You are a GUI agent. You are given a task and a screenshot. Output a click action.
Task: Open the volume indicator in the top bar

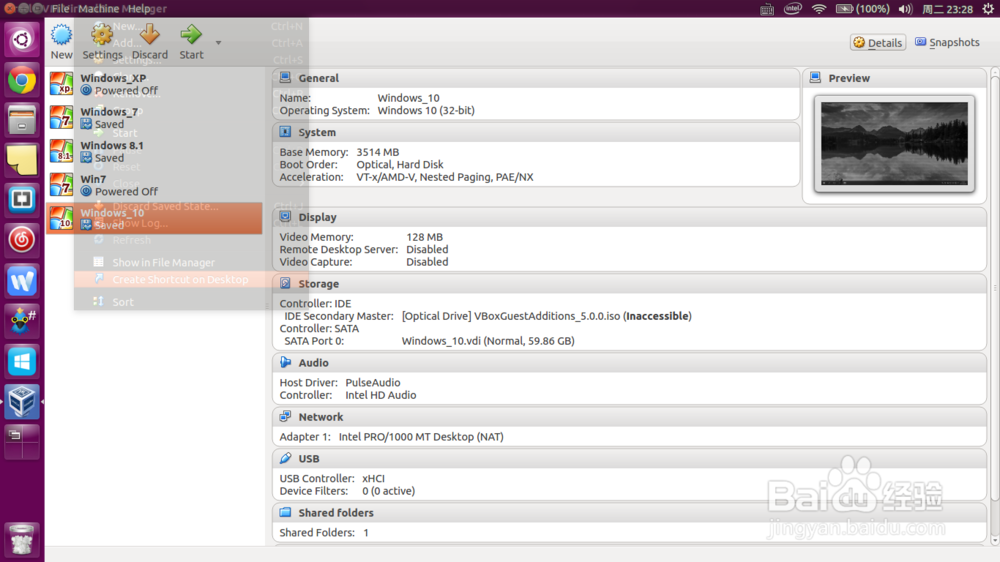(905, 9)
